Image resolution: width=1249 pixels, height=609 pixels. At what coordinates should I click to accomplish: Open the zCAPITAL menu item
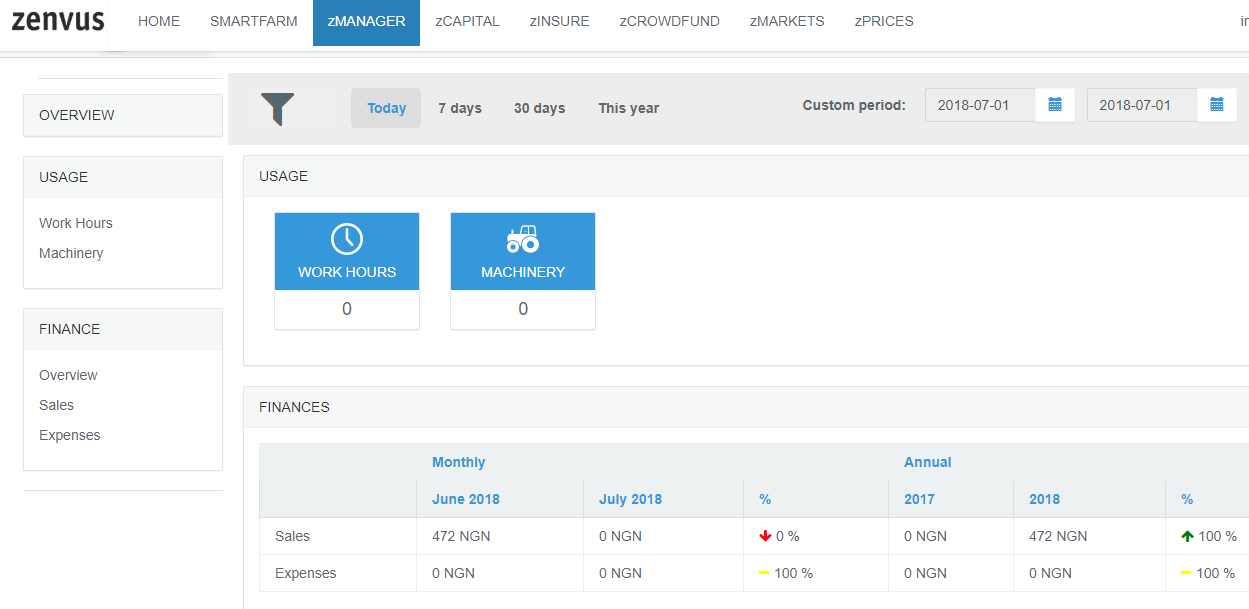pyautogui.click(x=468, y=21)
